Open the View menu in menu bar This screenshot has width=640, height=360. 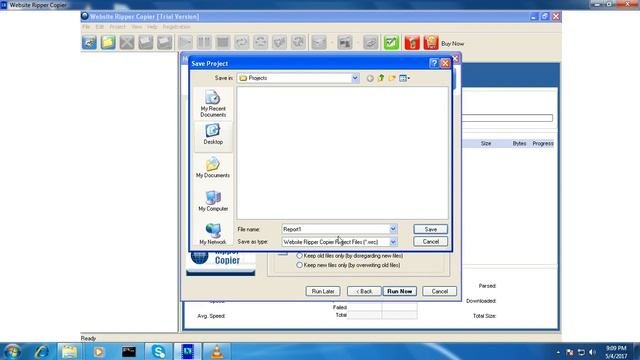[x=137, y=27]
